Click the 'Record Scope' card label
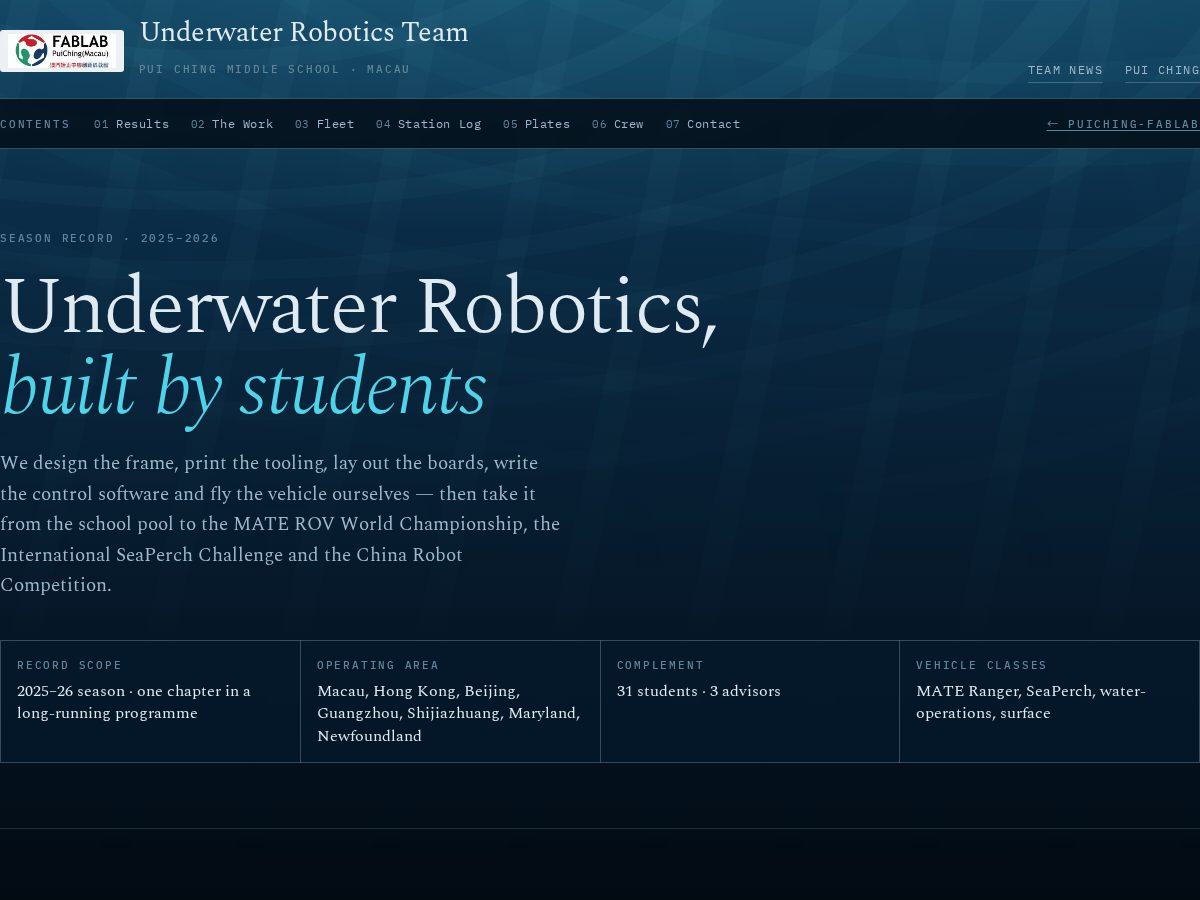This screenshot has width=1200, height=900. 69,665
